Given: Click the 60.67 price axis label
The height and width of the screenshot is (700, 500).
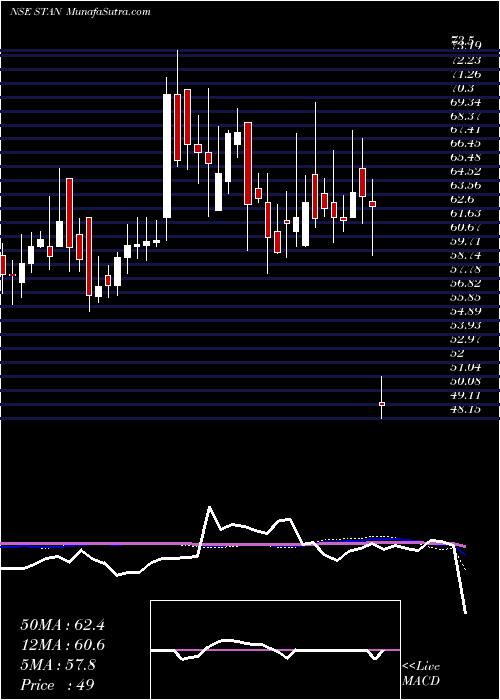Looking at the screenshot, I should [x=466, y=227].
